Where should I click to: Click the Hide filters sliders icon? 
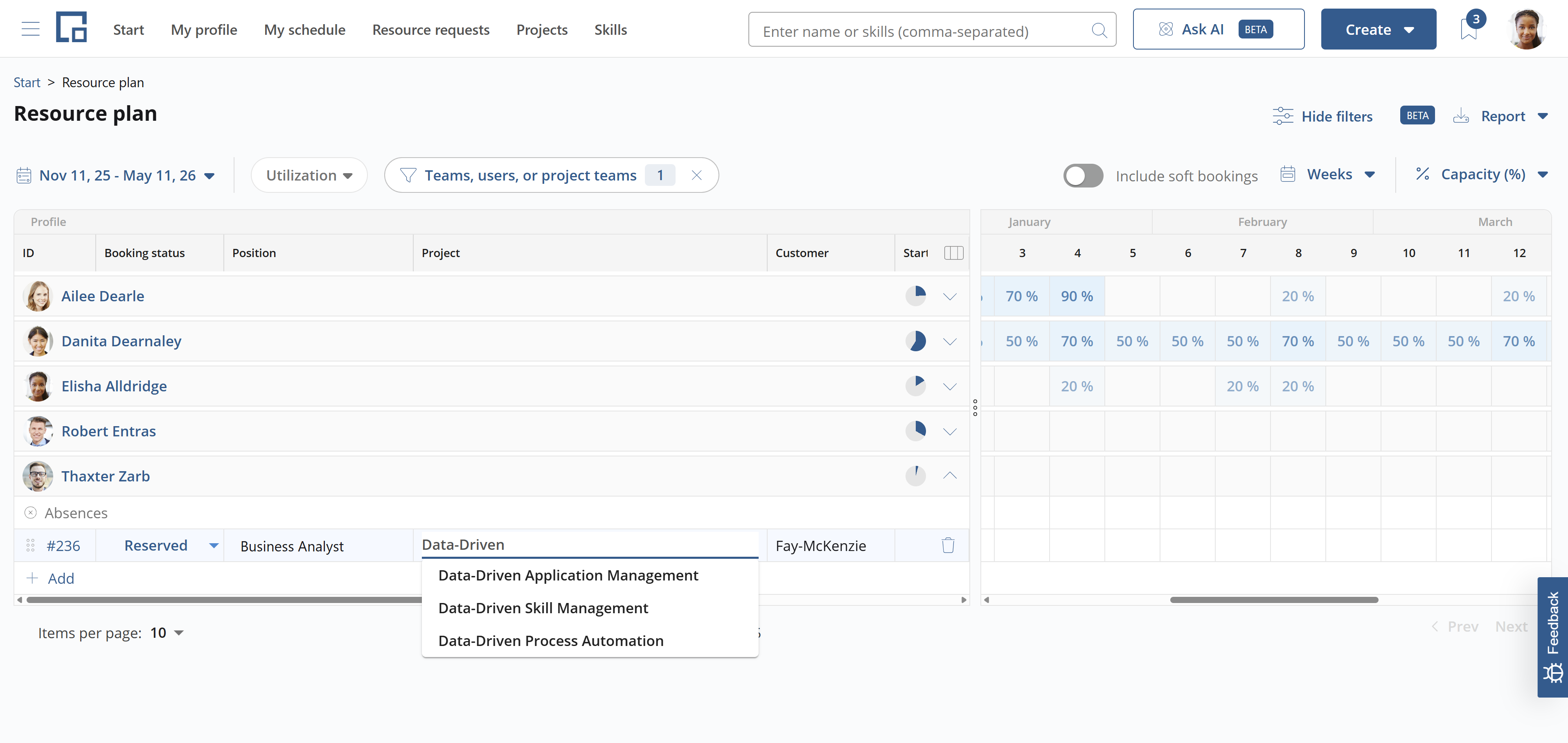pos(1282,116)
